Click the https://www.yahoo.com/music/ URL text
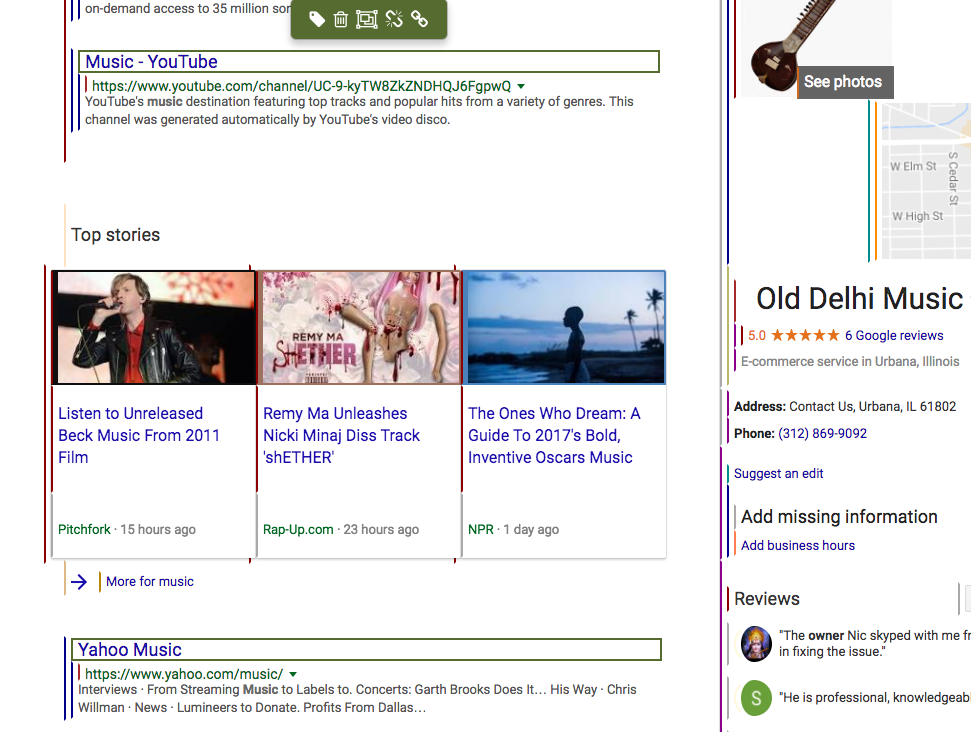The height and width of the screenshot is (732, 971). point(184,674)
